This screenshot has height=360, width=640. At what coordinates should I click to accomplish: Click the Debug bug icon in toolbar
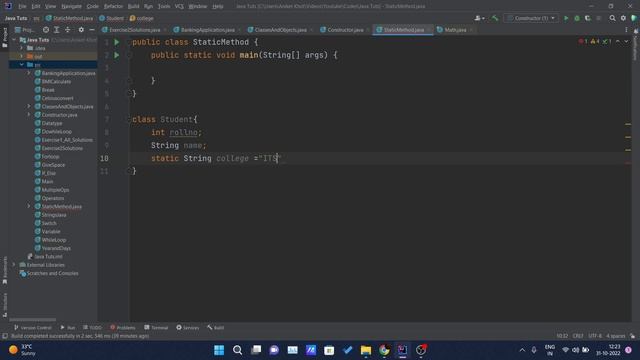[577, 18]
